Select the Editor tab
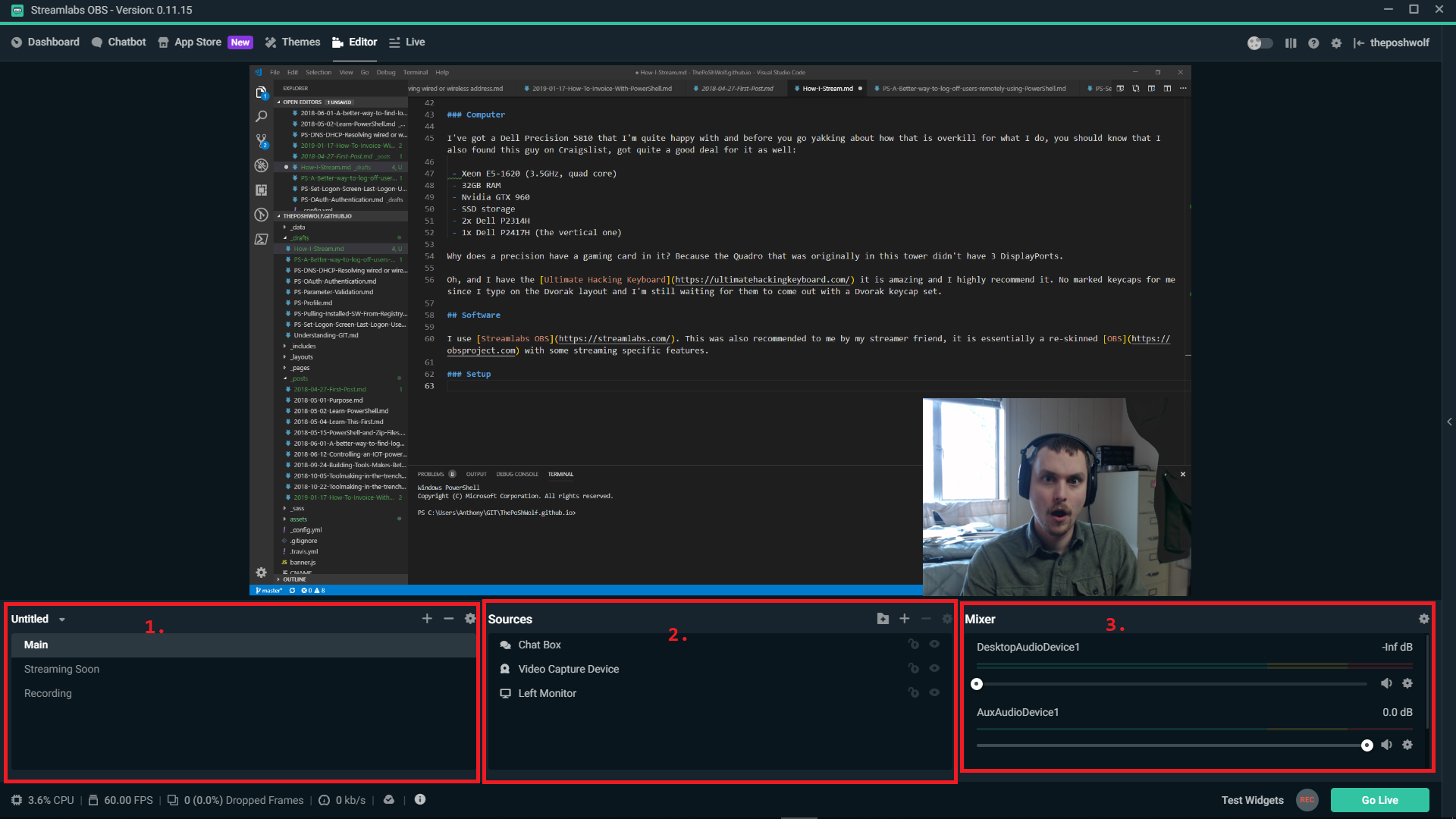This screenshot has width=1456, height=819. [355, 42]
